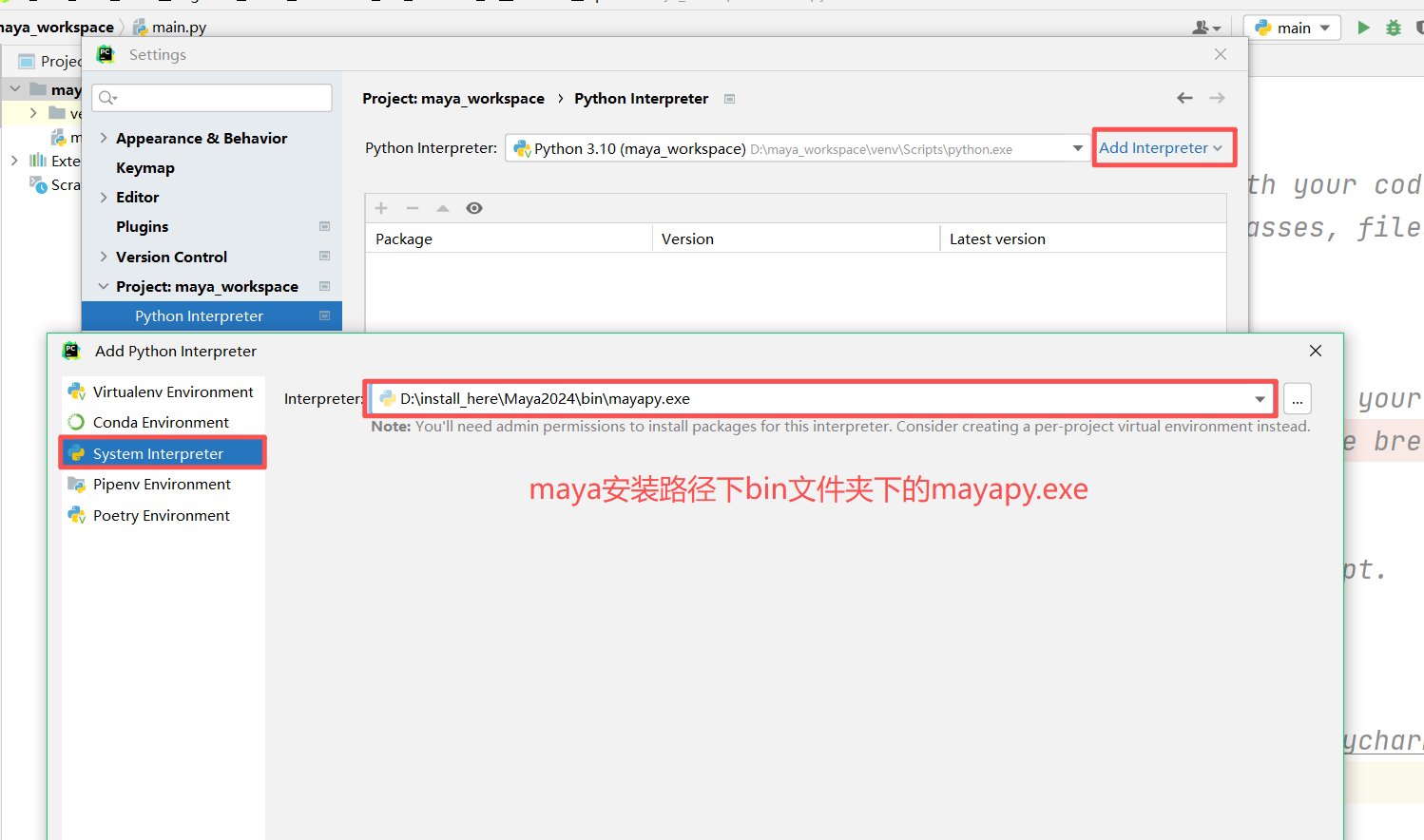Click the PyCharm icon in Settings title bar
The height and width of the screenshot is (840, 1424).
[106, 54]
